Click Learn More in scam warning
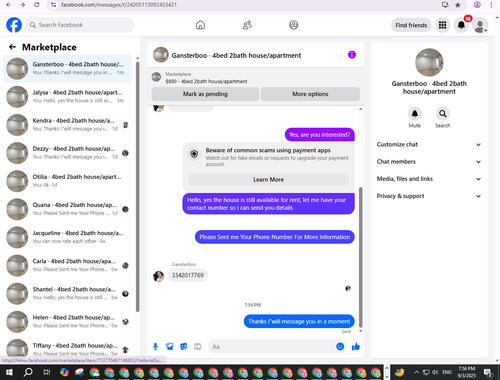The width and height of the screenshot is (500, 380). (268, 180)
